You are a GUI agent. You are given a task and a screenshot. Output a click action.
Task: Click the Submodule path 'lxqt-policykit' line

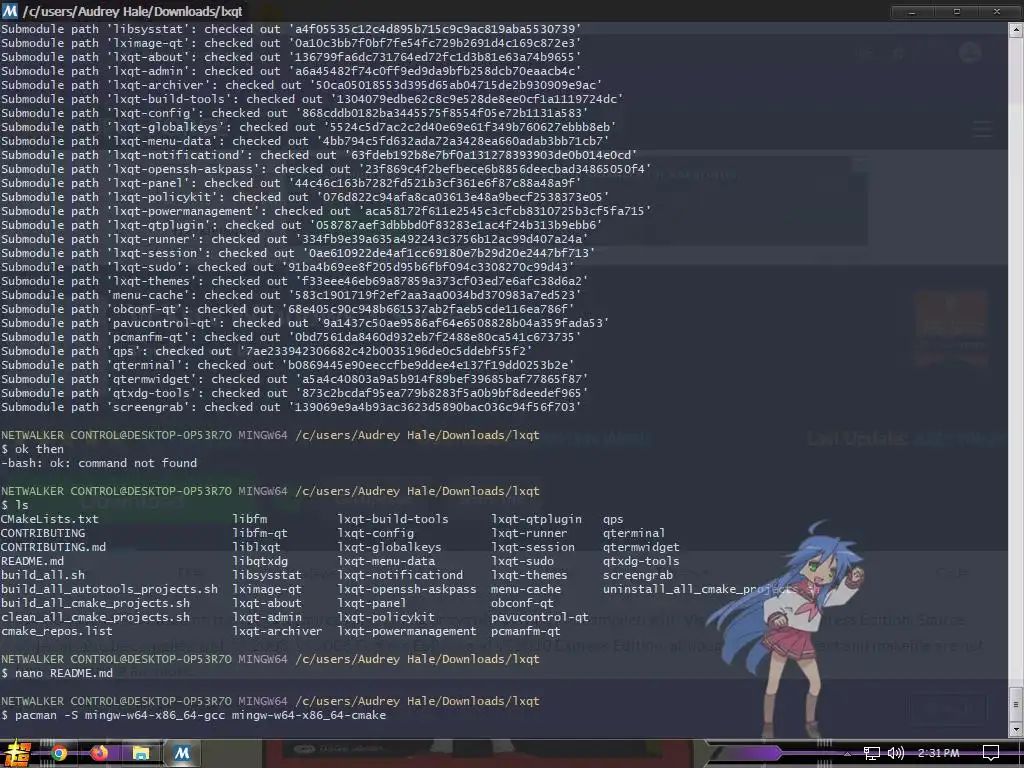pos(305,197)
